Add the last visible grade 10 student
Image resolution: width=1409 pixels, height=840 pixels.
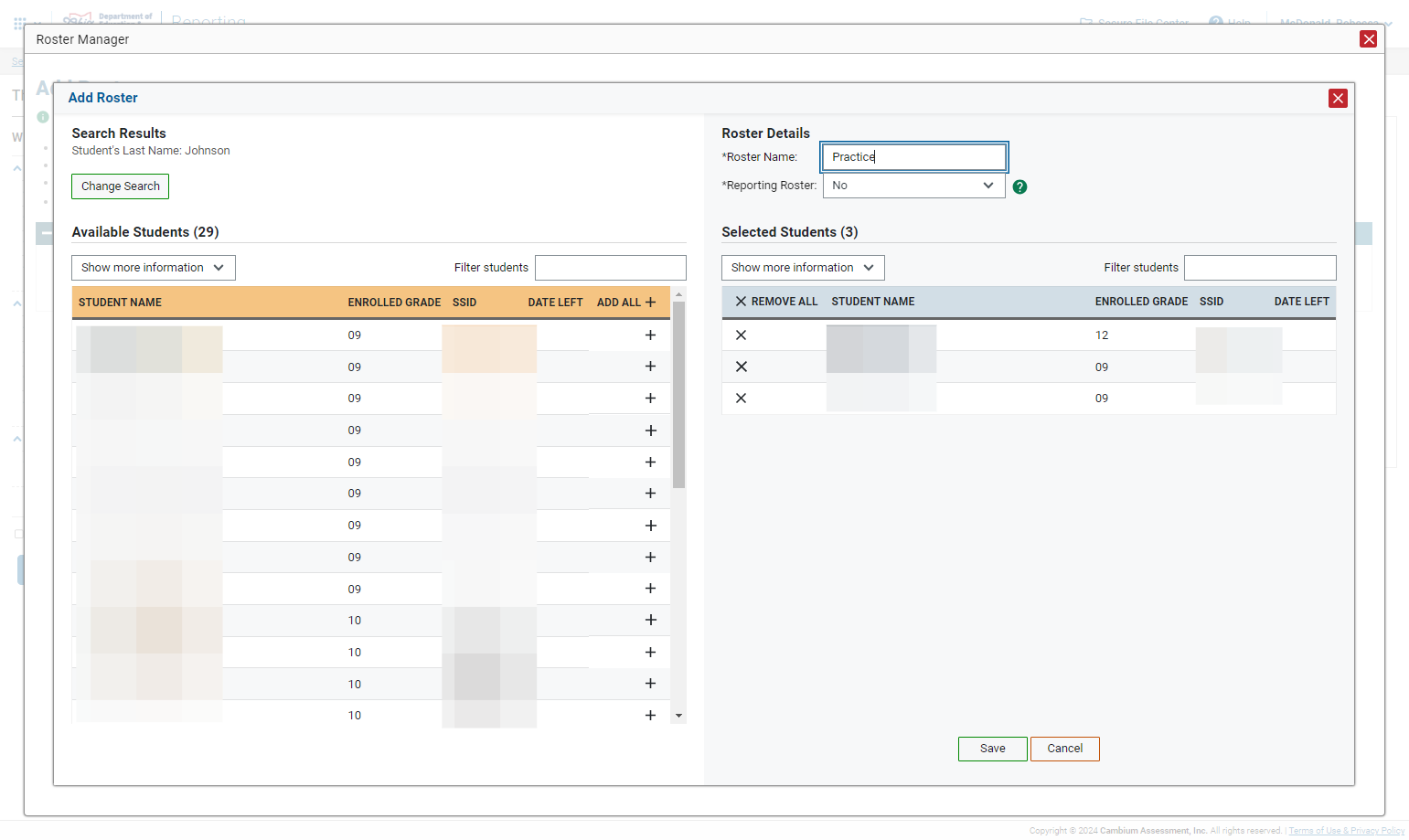point(650,715)
